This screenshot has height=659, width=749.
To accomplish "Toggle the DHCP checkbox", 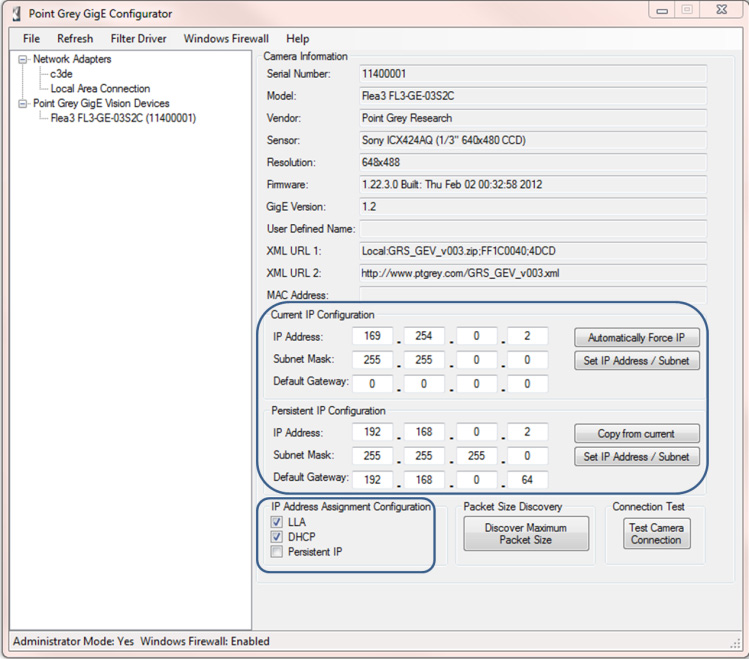I will (277, 537).
